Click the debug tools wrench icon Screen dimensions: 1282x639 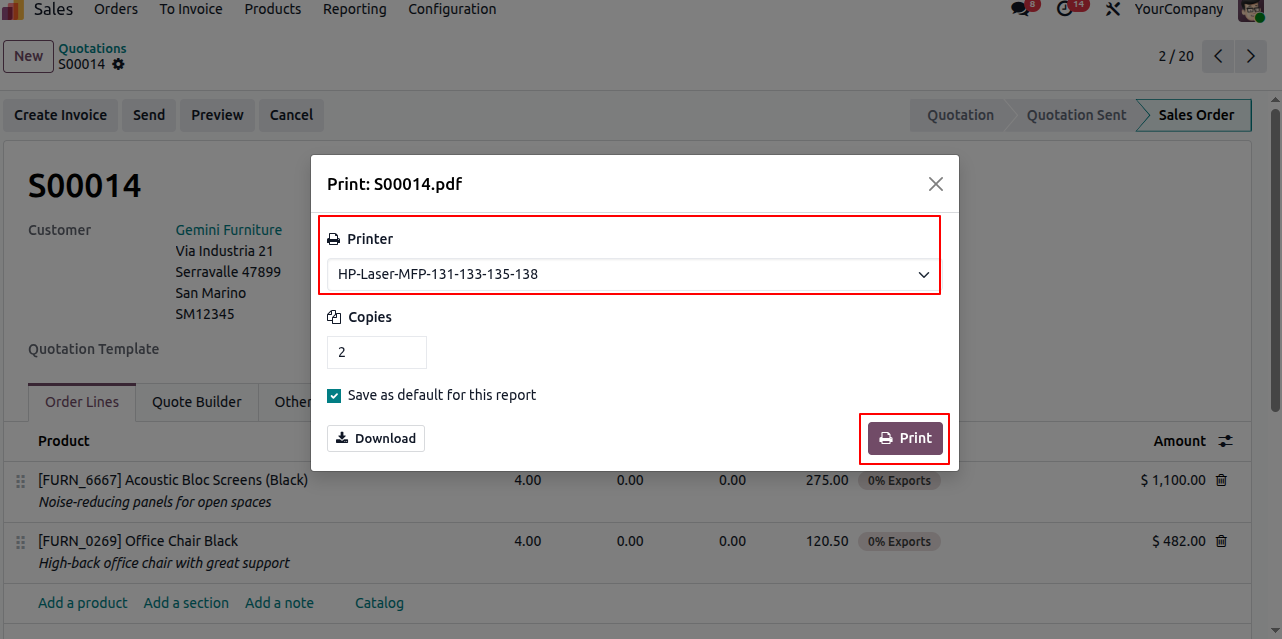click(x=1112, y=9)
